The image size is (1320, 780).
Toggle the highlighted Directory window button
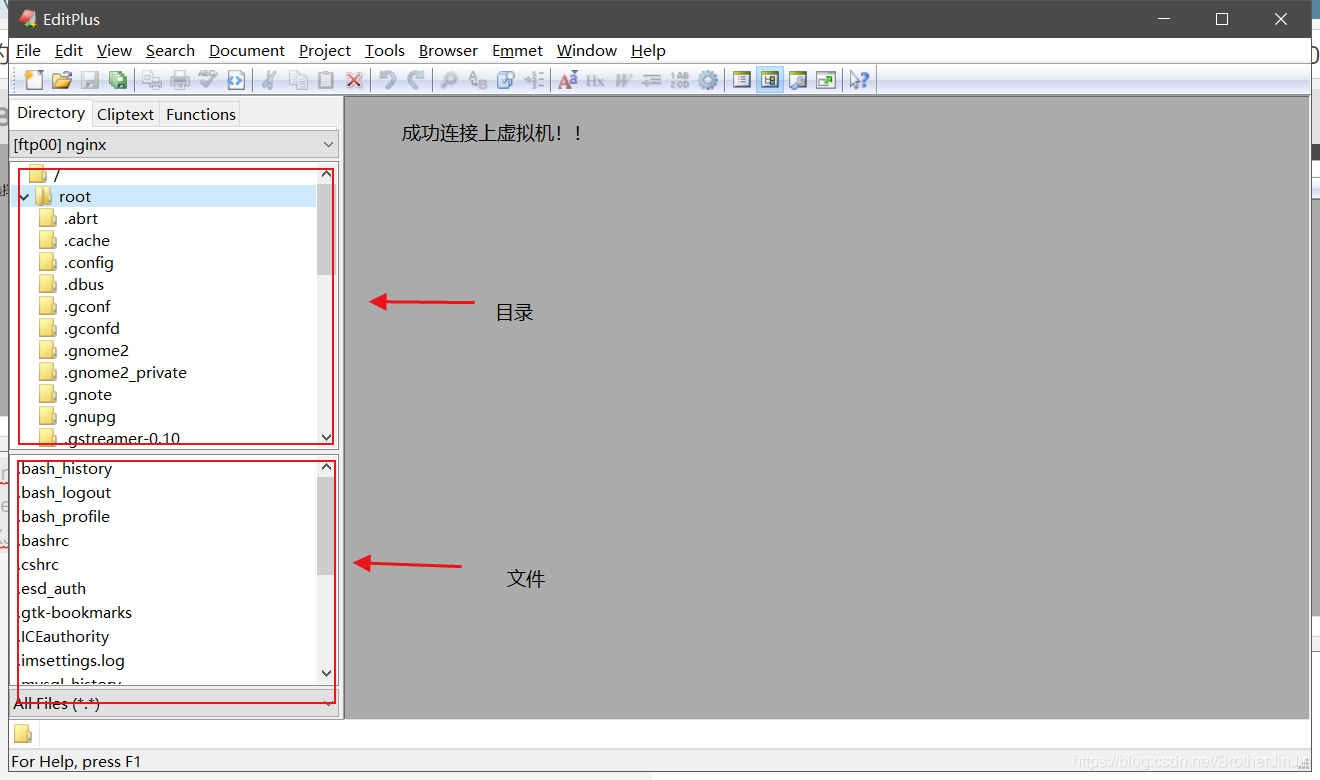(x=770, y=80)
